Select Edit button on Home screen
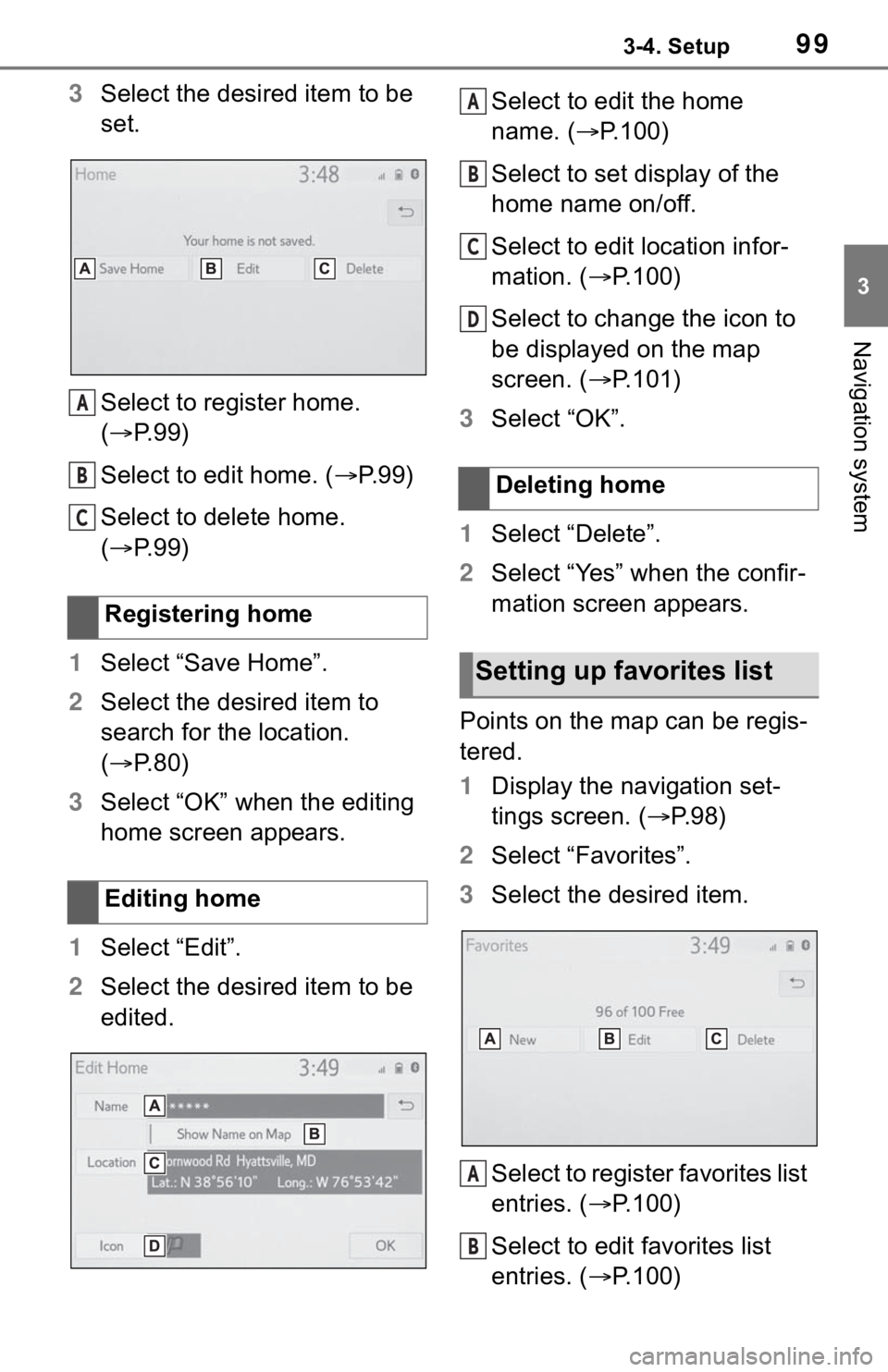The image size is (888, 1372). 248,269
